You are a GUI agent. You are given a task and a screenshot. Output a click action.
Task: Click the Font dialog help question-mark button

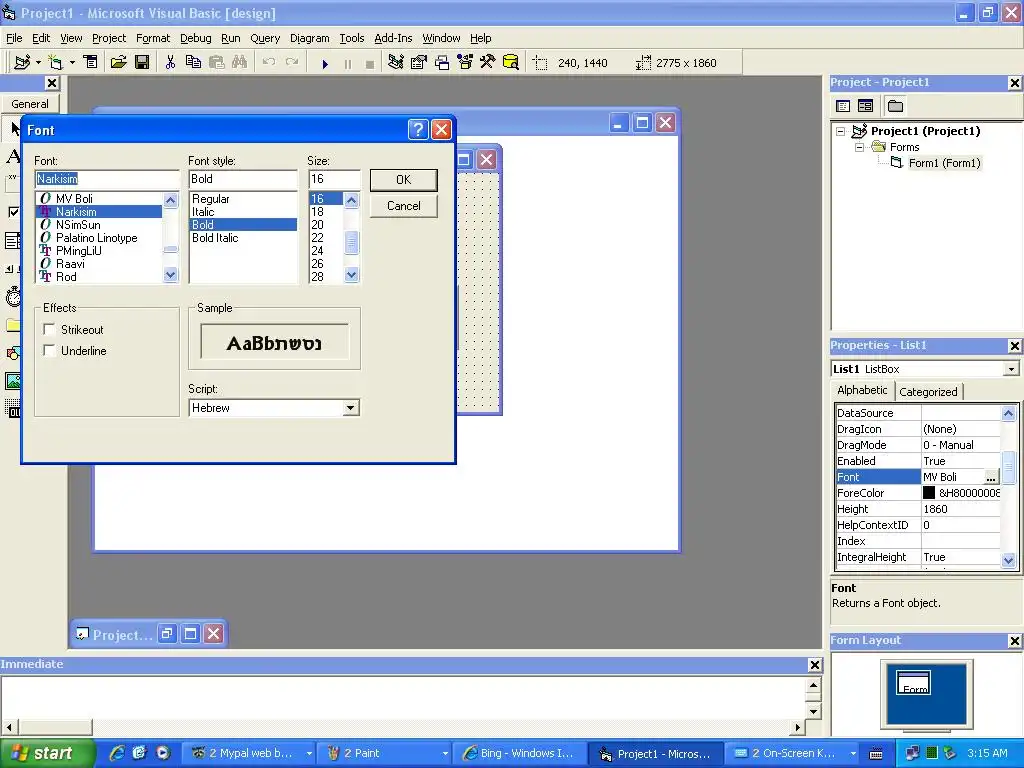[418, 129]
